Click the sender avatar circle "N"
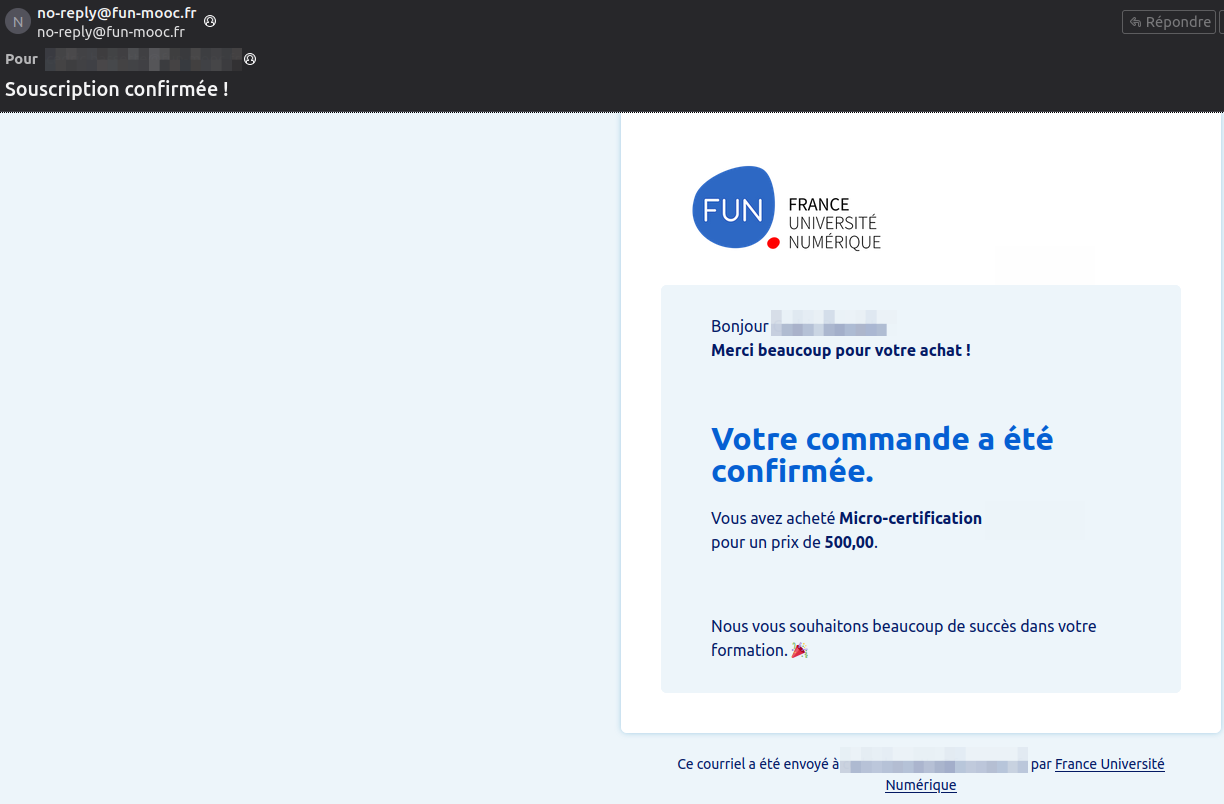This screenshot has width=1224, height=804. [x=18, y=21]
